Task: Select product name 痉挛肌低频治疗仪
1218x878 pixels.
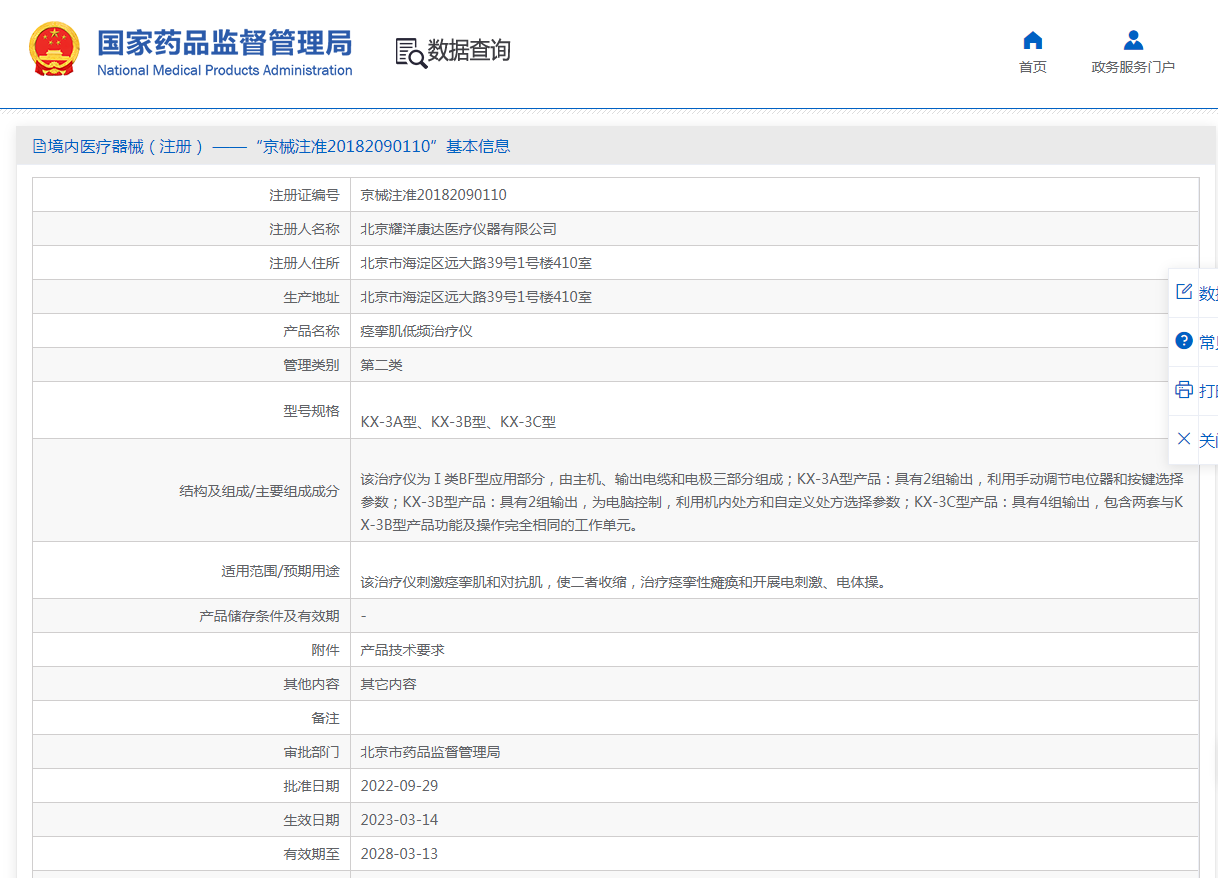Action: point(417,331)
